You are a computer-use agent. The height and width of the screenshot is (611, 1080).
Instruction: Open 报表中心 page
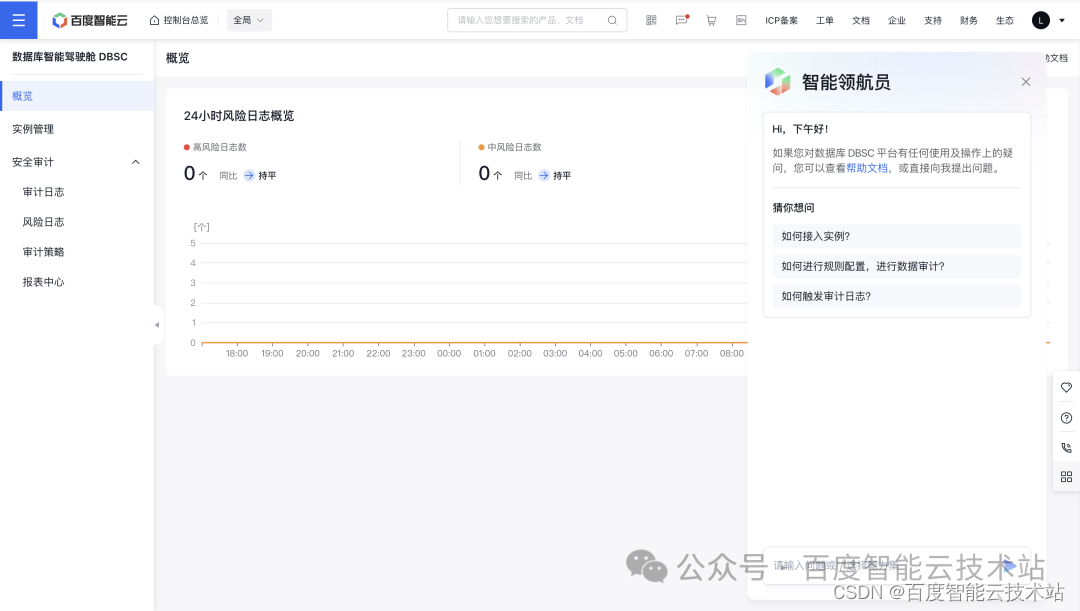[x=43, y=282]
